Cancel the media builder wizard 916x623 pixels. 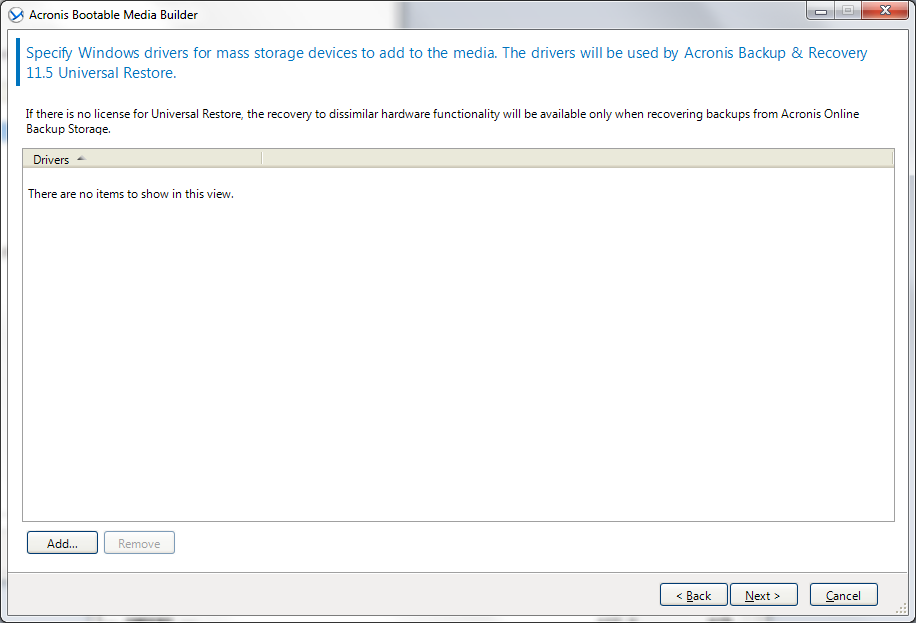(844, 595)
